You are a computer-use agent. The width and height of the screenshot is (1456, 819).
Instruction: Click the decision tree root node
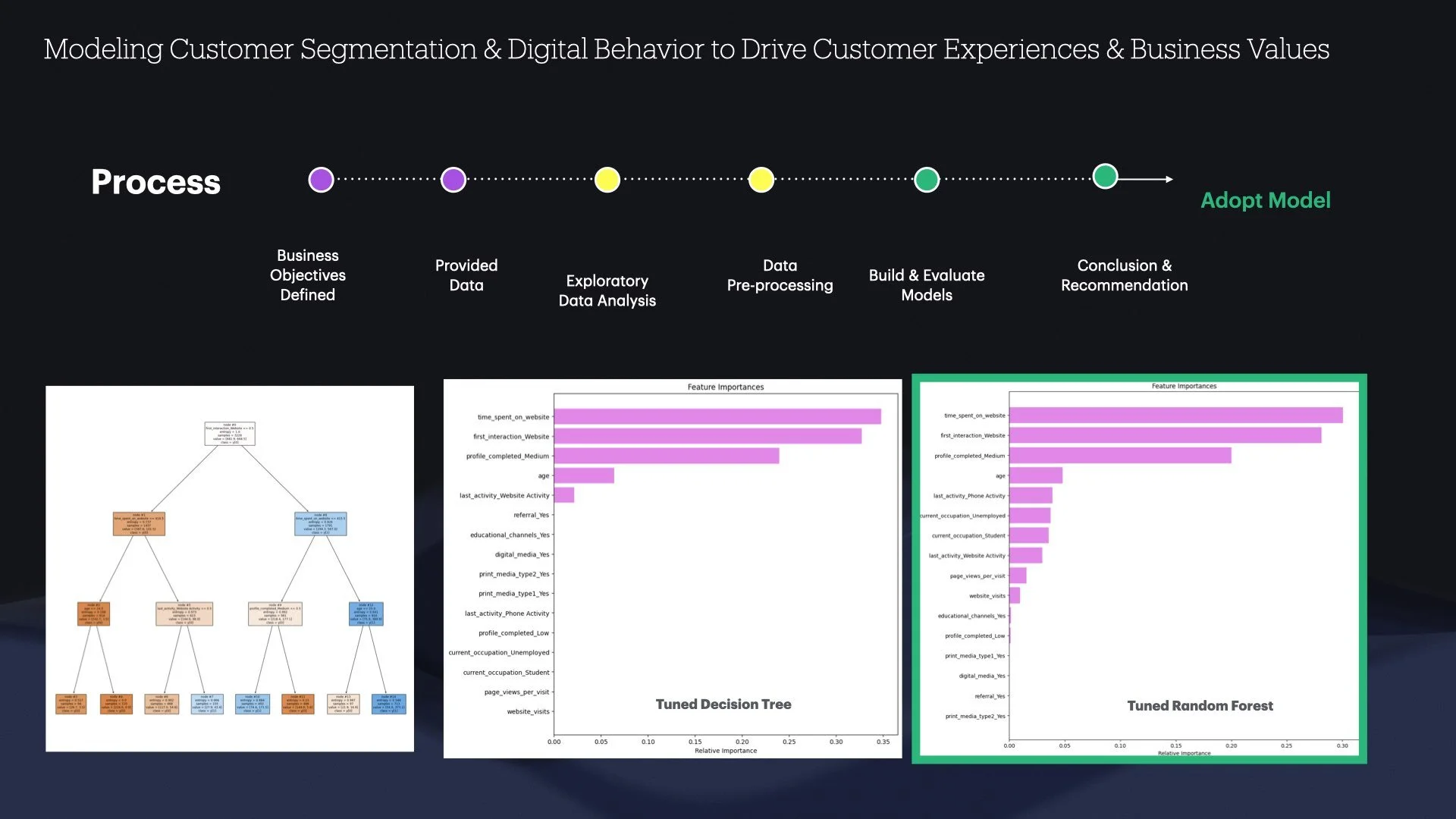point(230,434)
